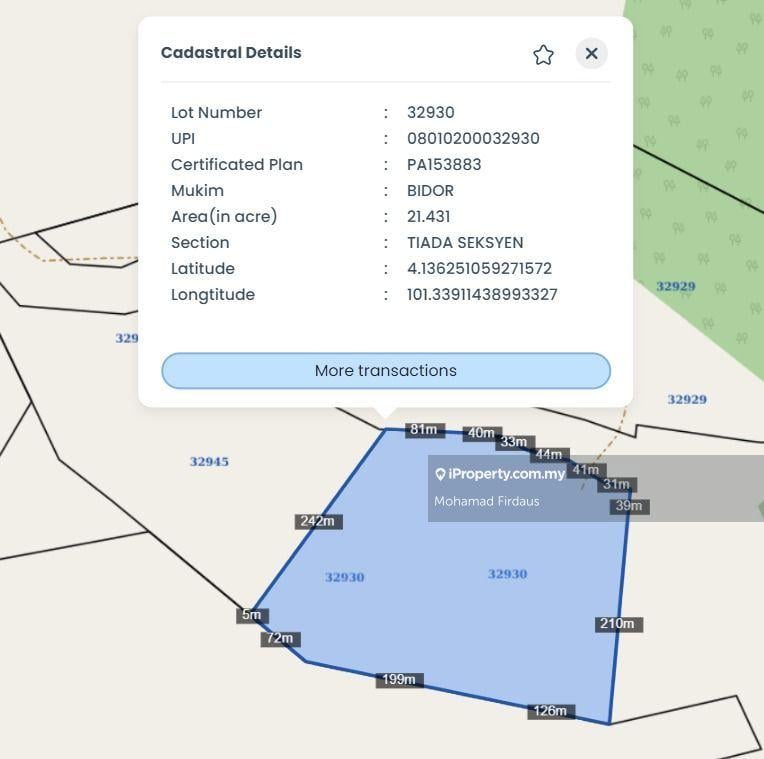Image resolution: width=764 pixels, height=759 pixels.
Task: Click the UPI value 08010200032930
Action: click(473, 138)
